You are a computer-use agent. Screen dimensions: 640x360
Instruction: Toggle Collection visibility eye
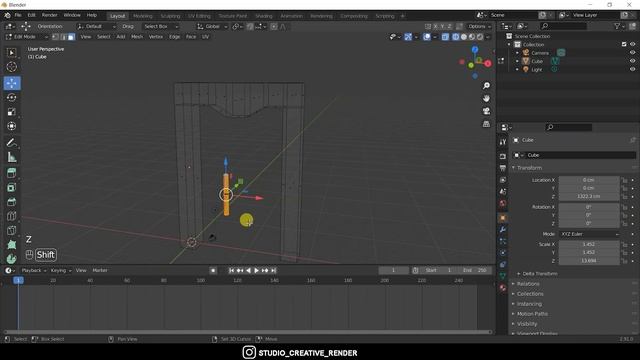[632, 44]
